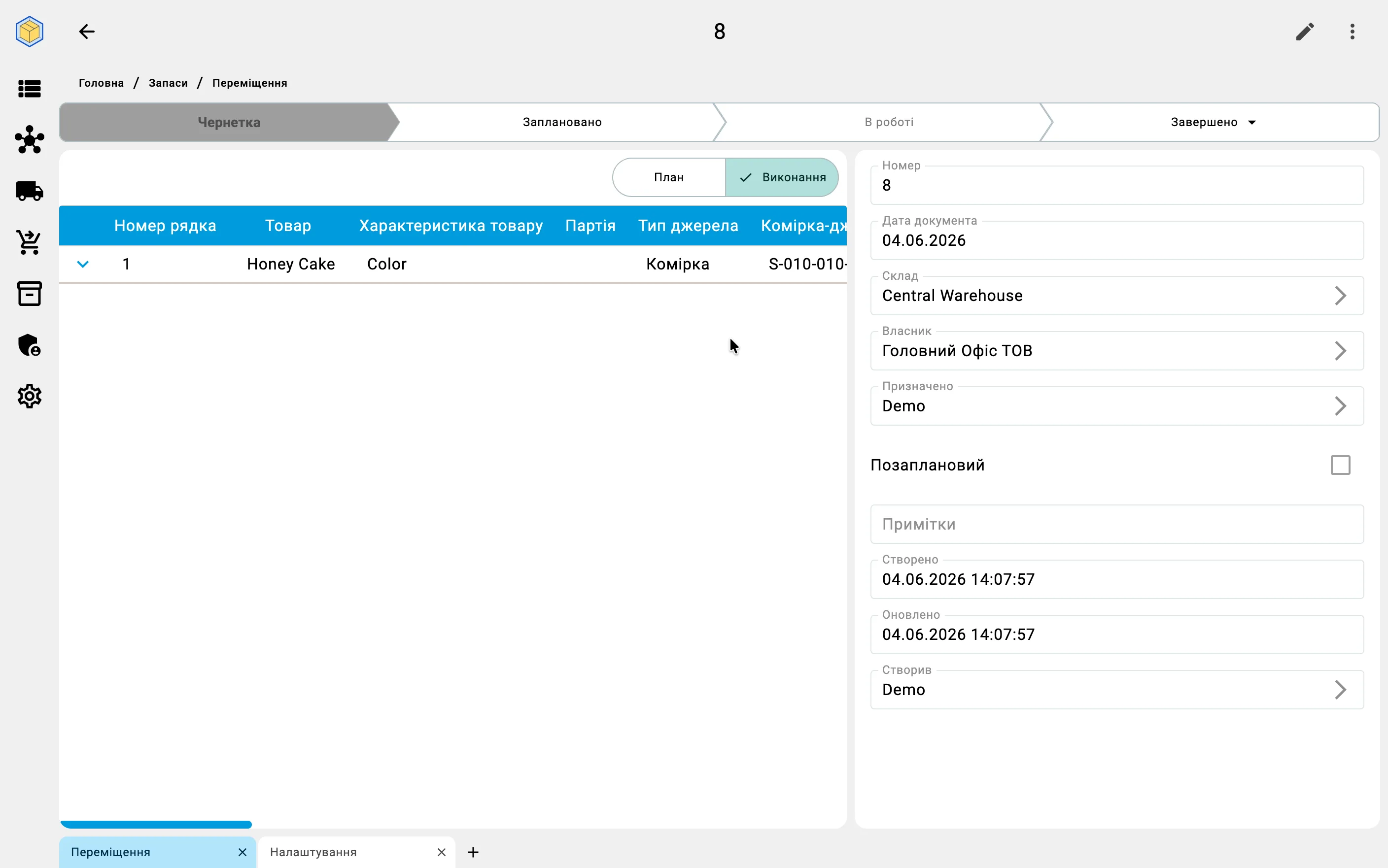Open the shopping cart sidebar icon

[x=29, y=242]
